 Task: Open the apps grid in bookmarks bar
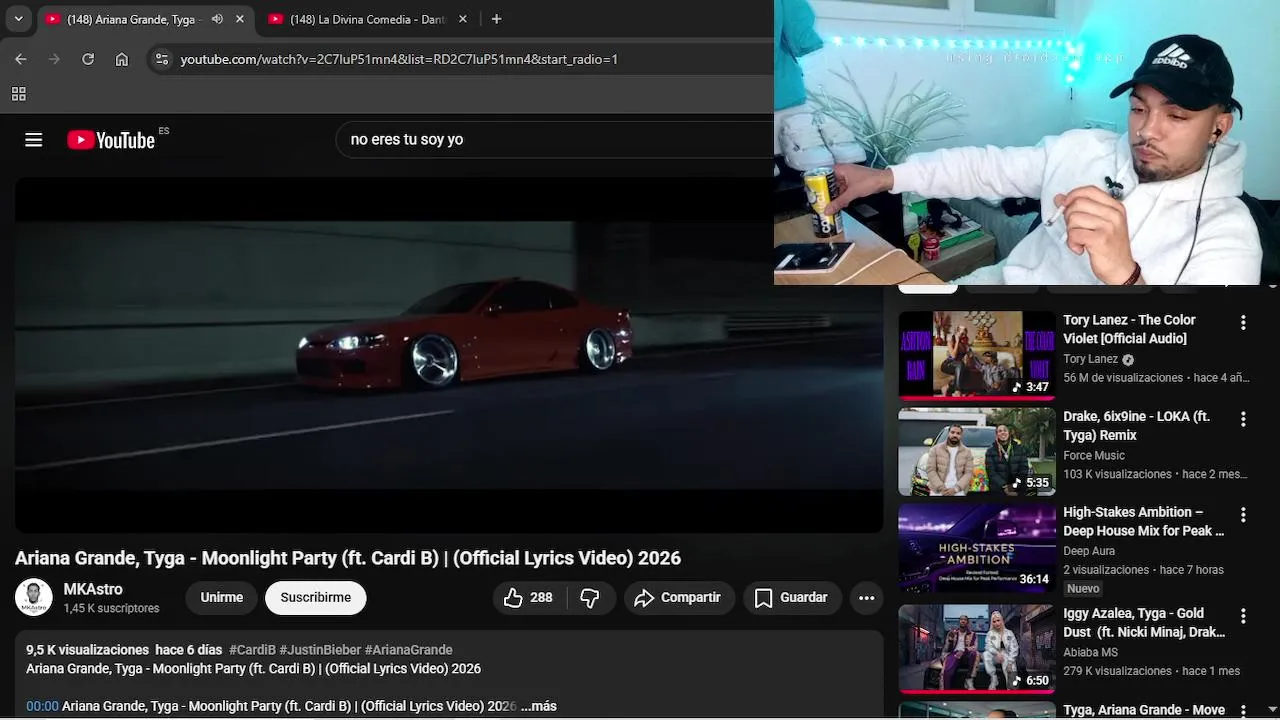point(18,94)
